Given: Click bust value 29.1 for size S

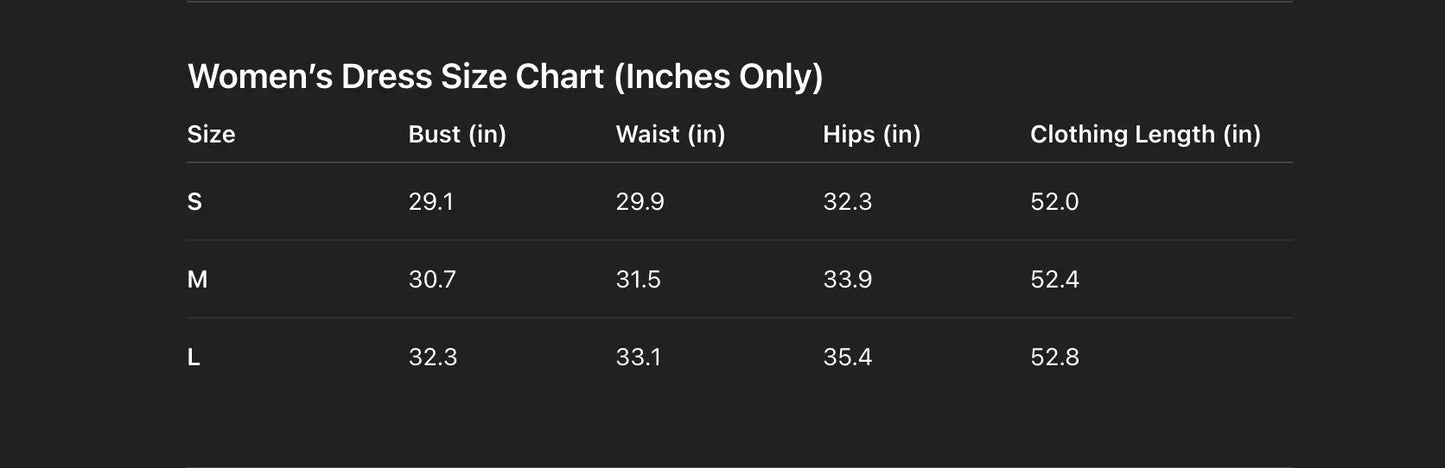Looking at the screenshot, I should (431, 202).
